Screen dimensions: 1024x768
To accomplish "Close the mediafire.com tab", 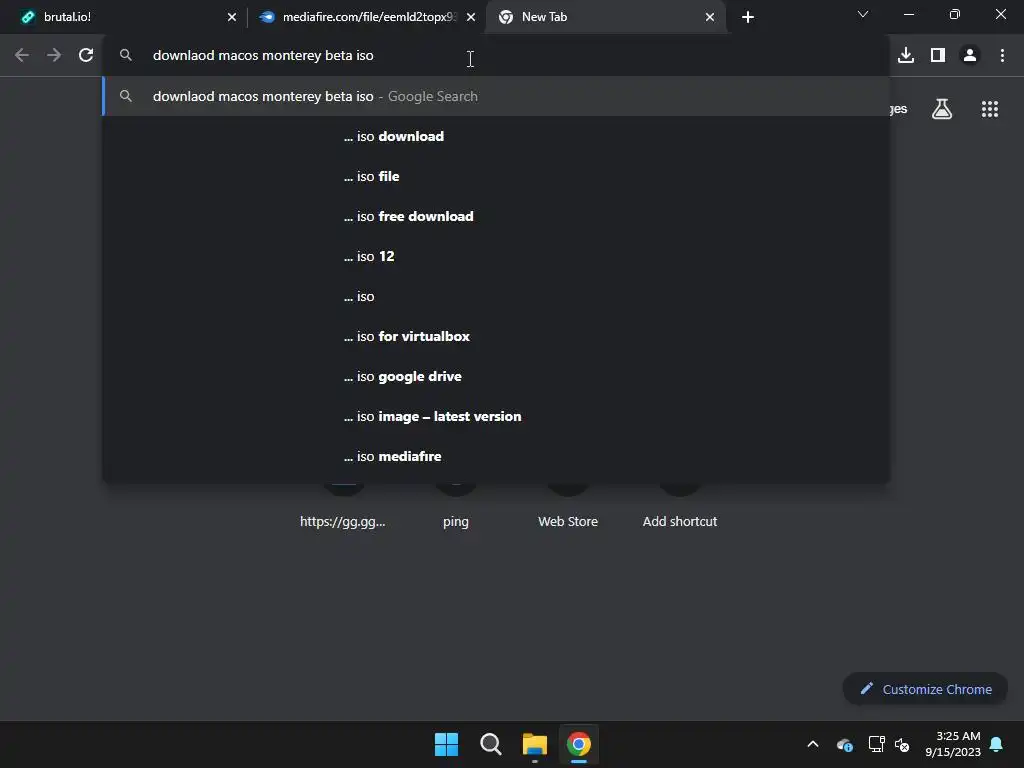I will click(x=471, y=17).
